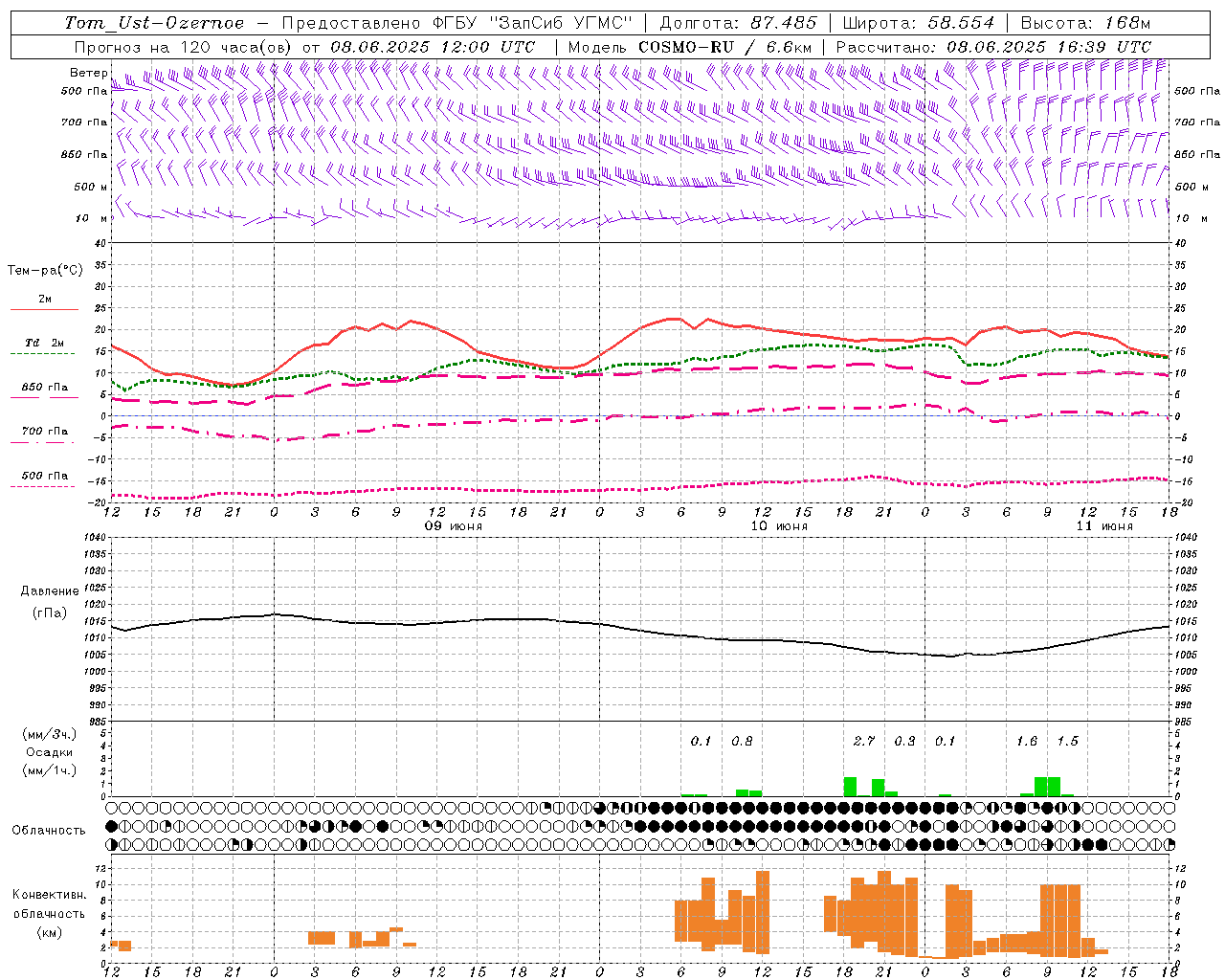The width and height of the screenshot is (1225, 980).
Task: Click the Модель COSMO-RU / 6.6км label
Action: point(690,47)
